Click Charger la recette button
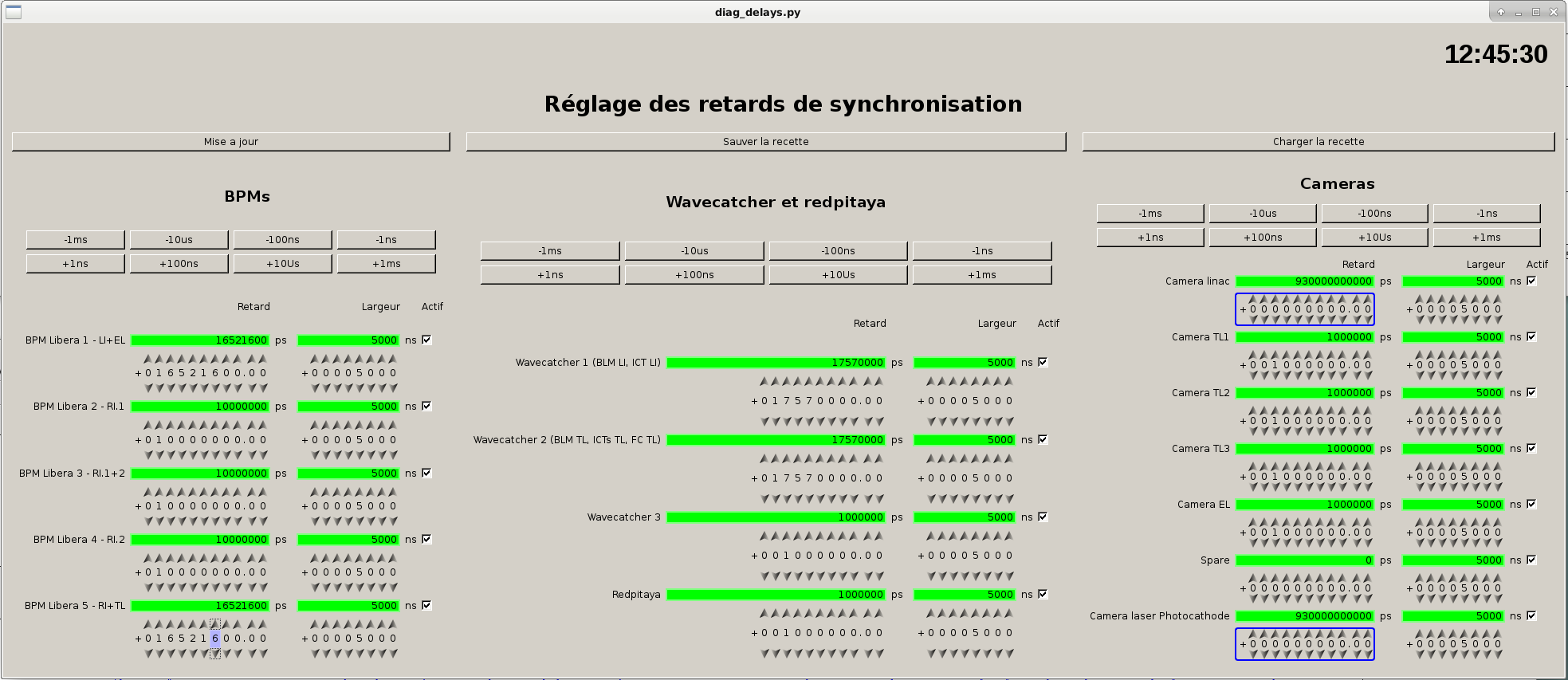 click(1318, 142)
